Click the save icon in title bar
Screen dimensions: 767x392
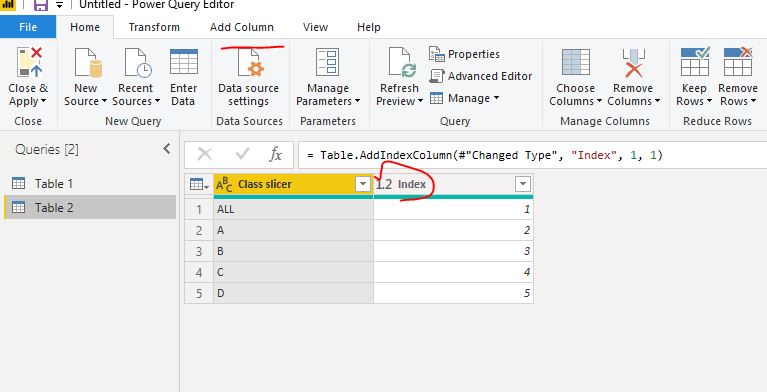tap(41, 5)
